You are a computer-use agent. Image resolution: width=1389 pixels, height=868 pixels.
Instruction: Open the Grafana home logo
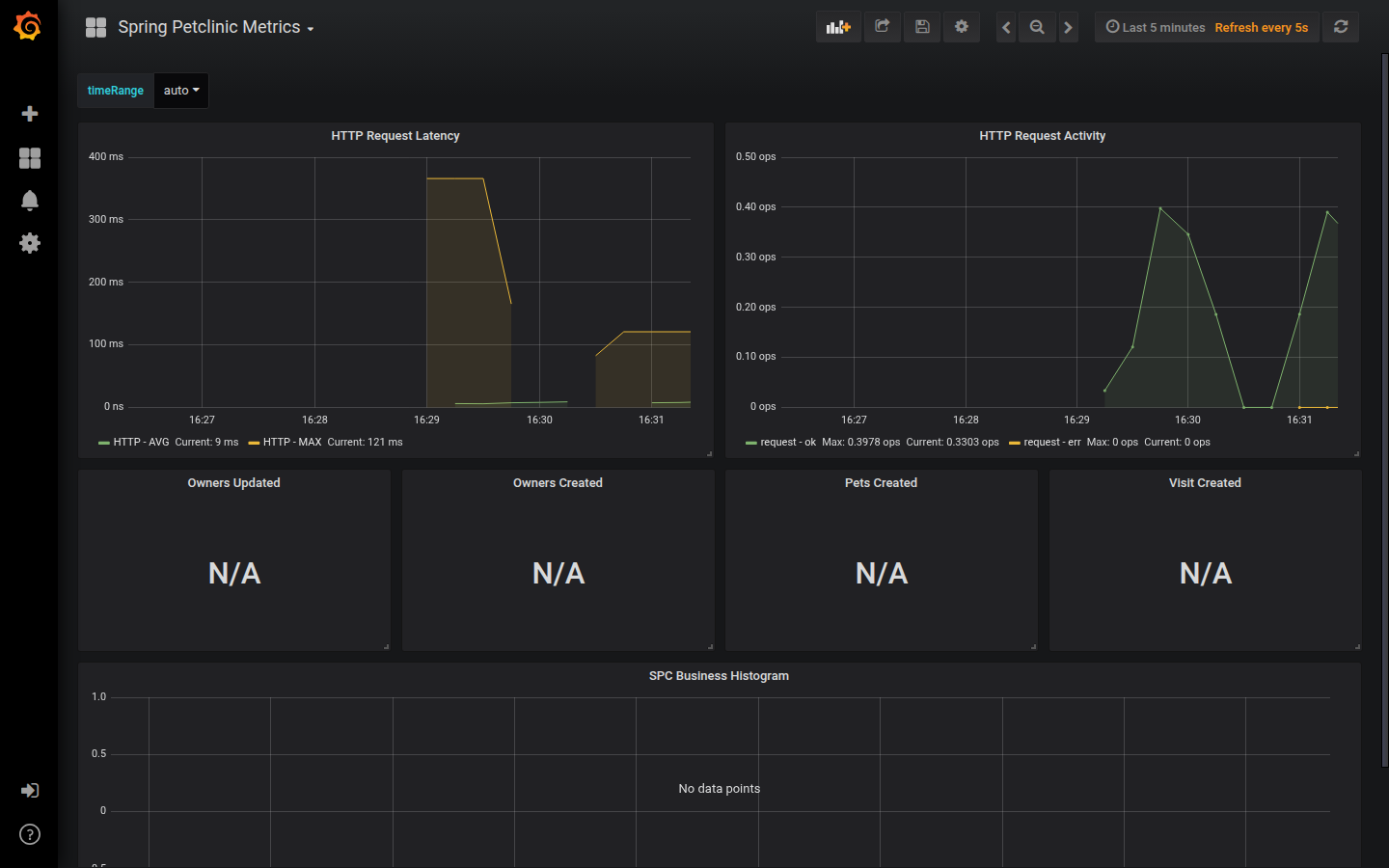[x=28, y=26]
